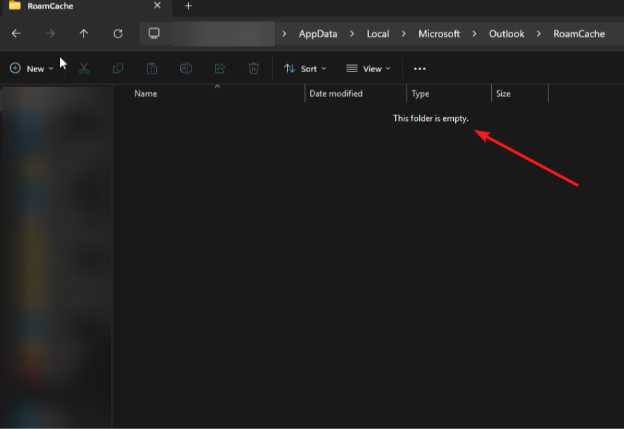Navigate to AppData in breadcrumb path
The width and height of the screenshot is (624, 429).
[x=318, y=33]
